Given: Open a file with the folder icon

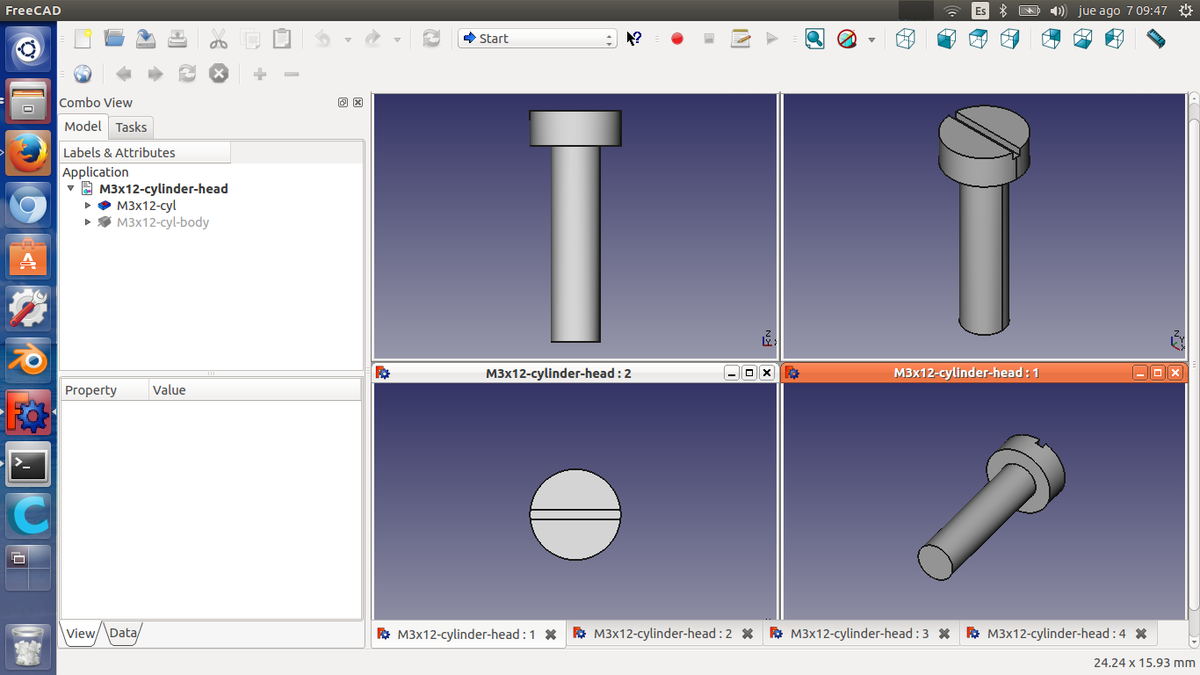Looking at the screenshot, I should (114, 38).
